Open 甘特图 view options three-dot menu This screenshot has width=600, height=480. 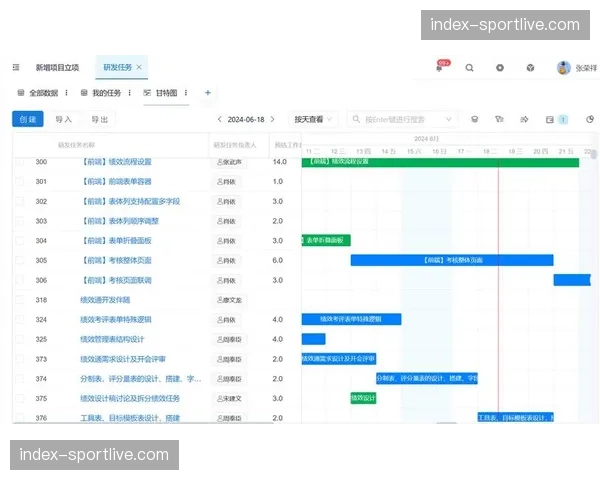coord(186,93)
